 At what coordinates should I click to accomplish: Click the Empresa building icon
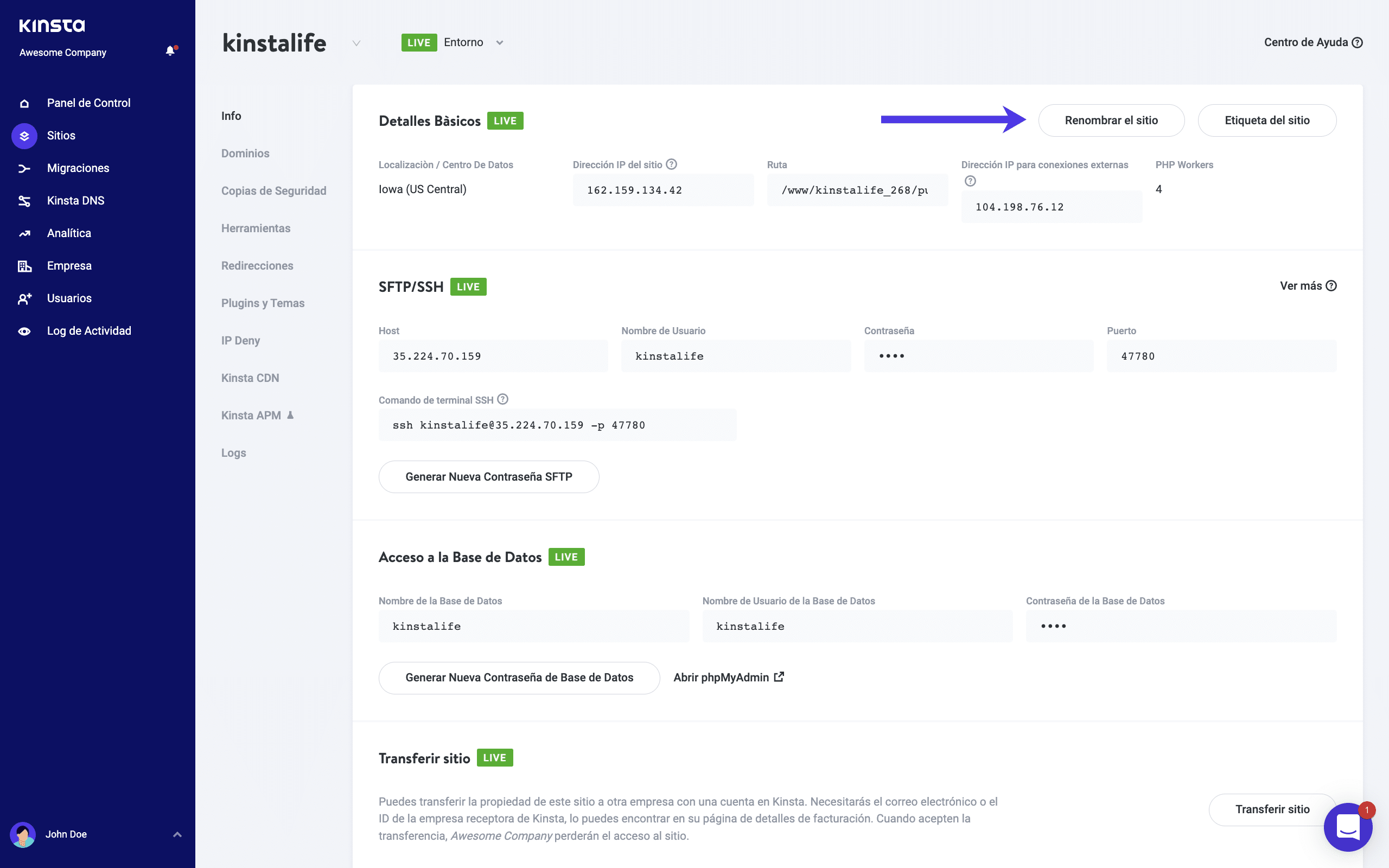pos(24,266)
